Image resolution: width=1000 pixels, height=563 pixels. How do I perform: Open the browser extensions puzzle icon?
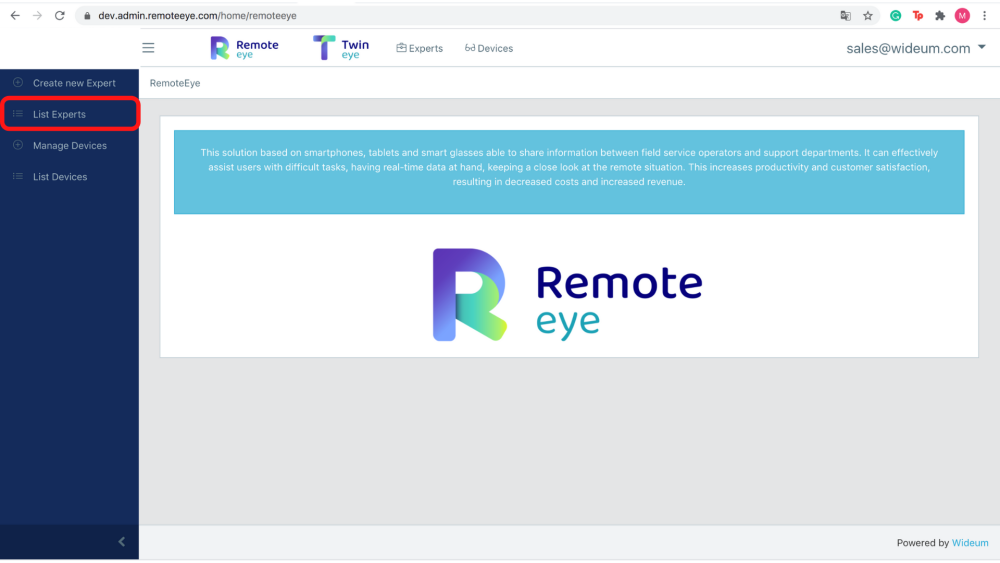[940, 16]
